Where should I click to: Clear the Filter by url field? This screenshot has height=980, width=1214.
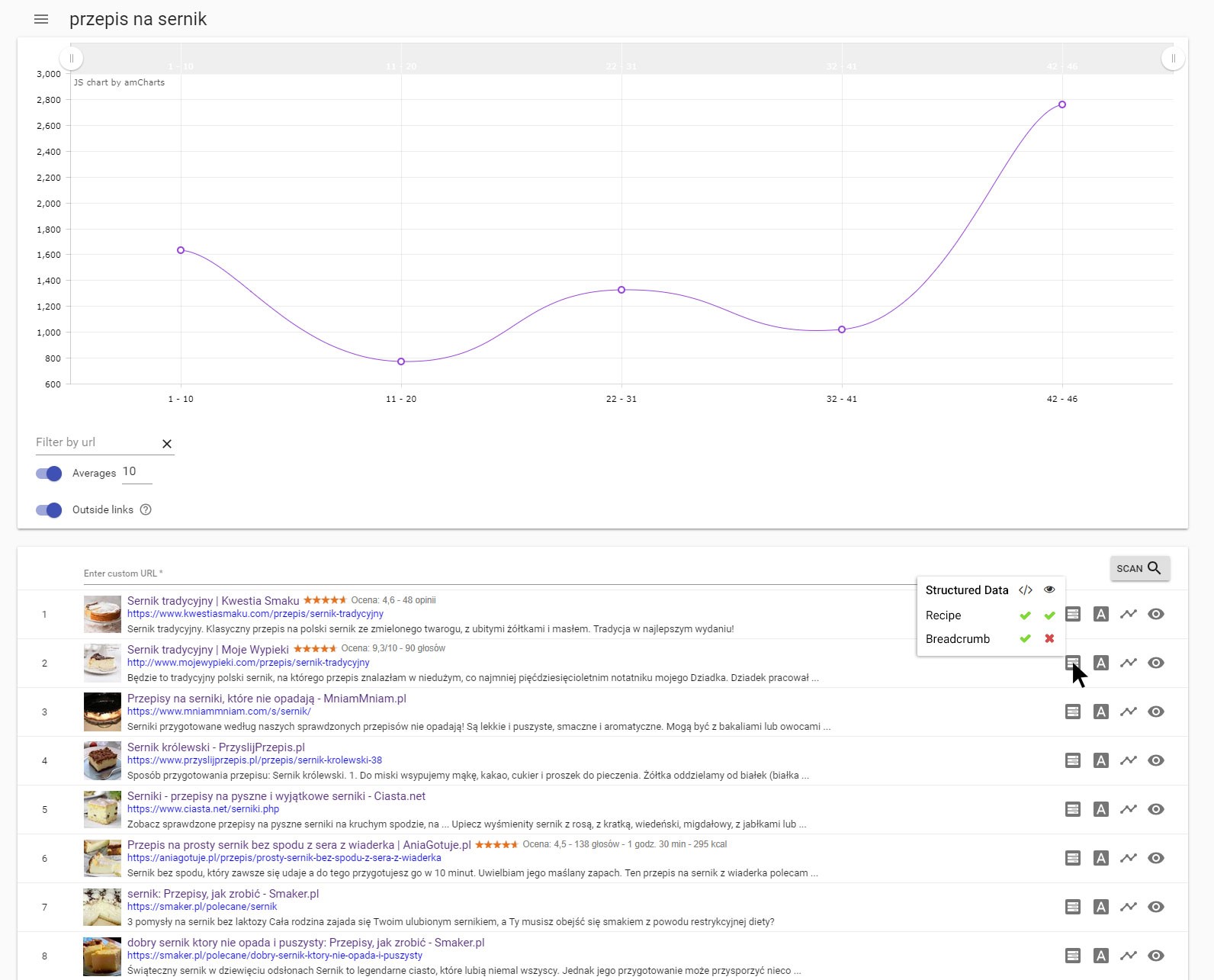pos(167,444)
